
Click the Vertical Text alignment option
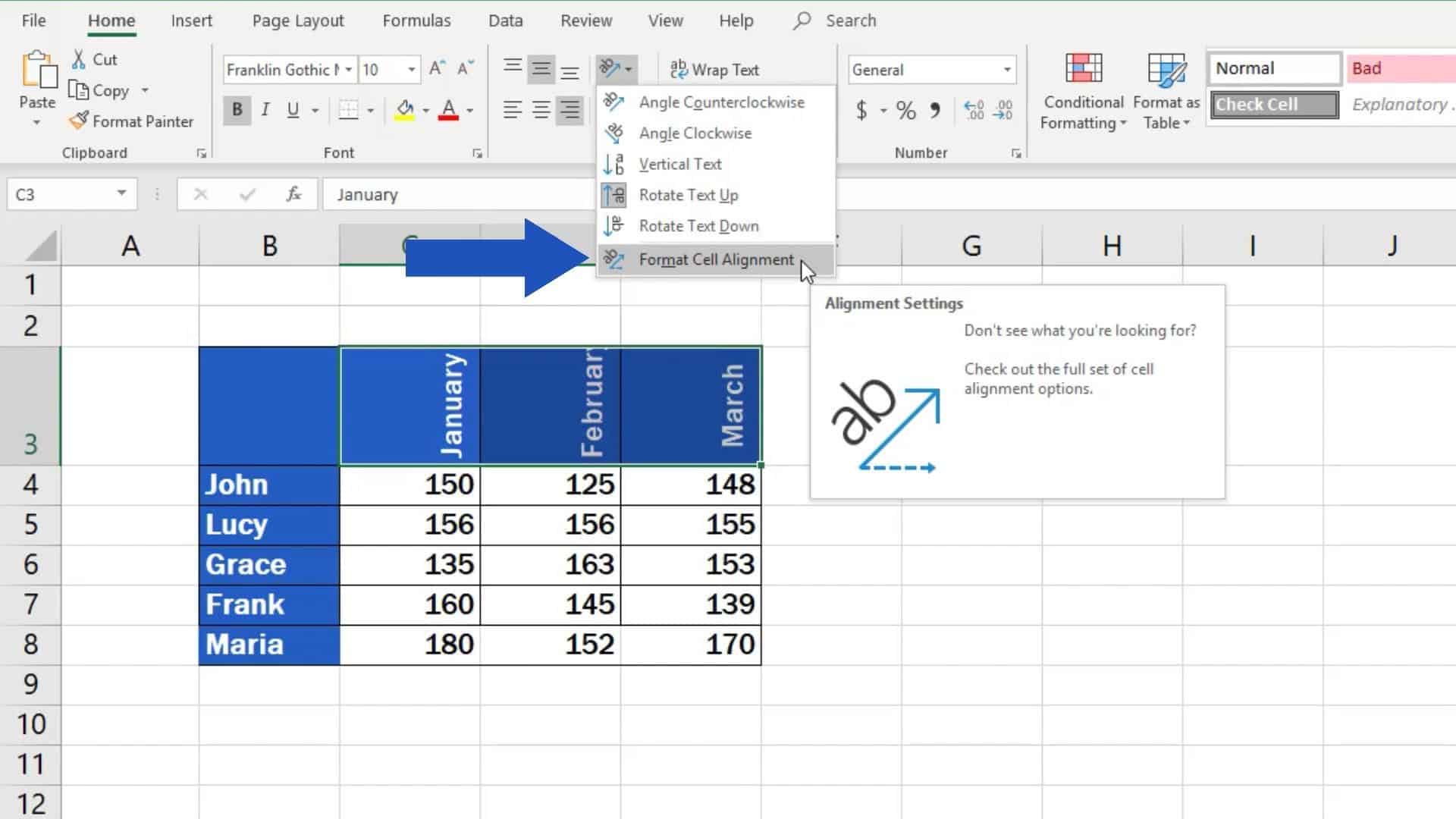(680, 164)
